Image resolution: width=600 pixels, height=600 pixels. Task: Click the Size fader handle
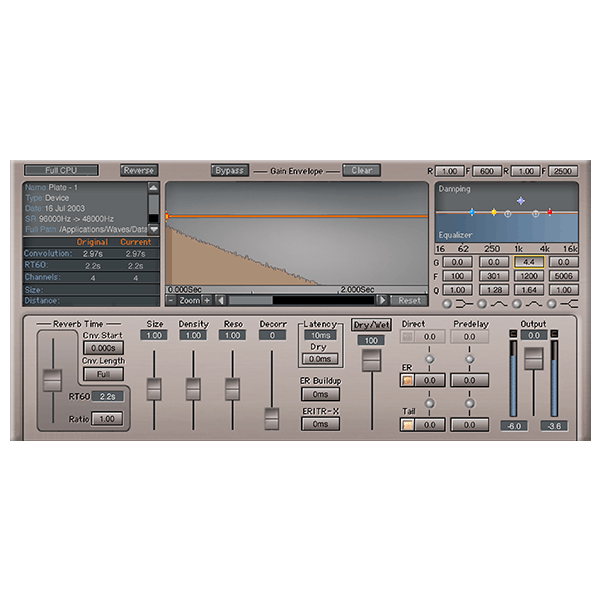coord(154,389)
